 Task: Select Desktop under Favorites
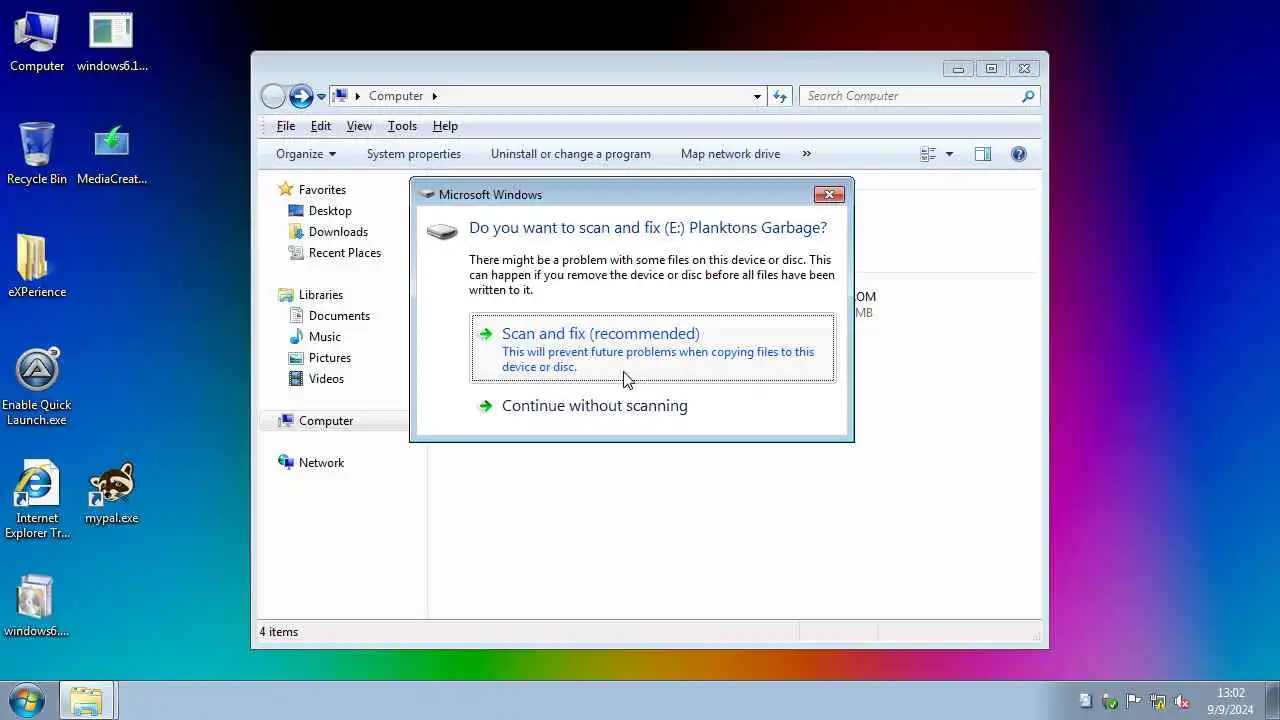(330, 211)
